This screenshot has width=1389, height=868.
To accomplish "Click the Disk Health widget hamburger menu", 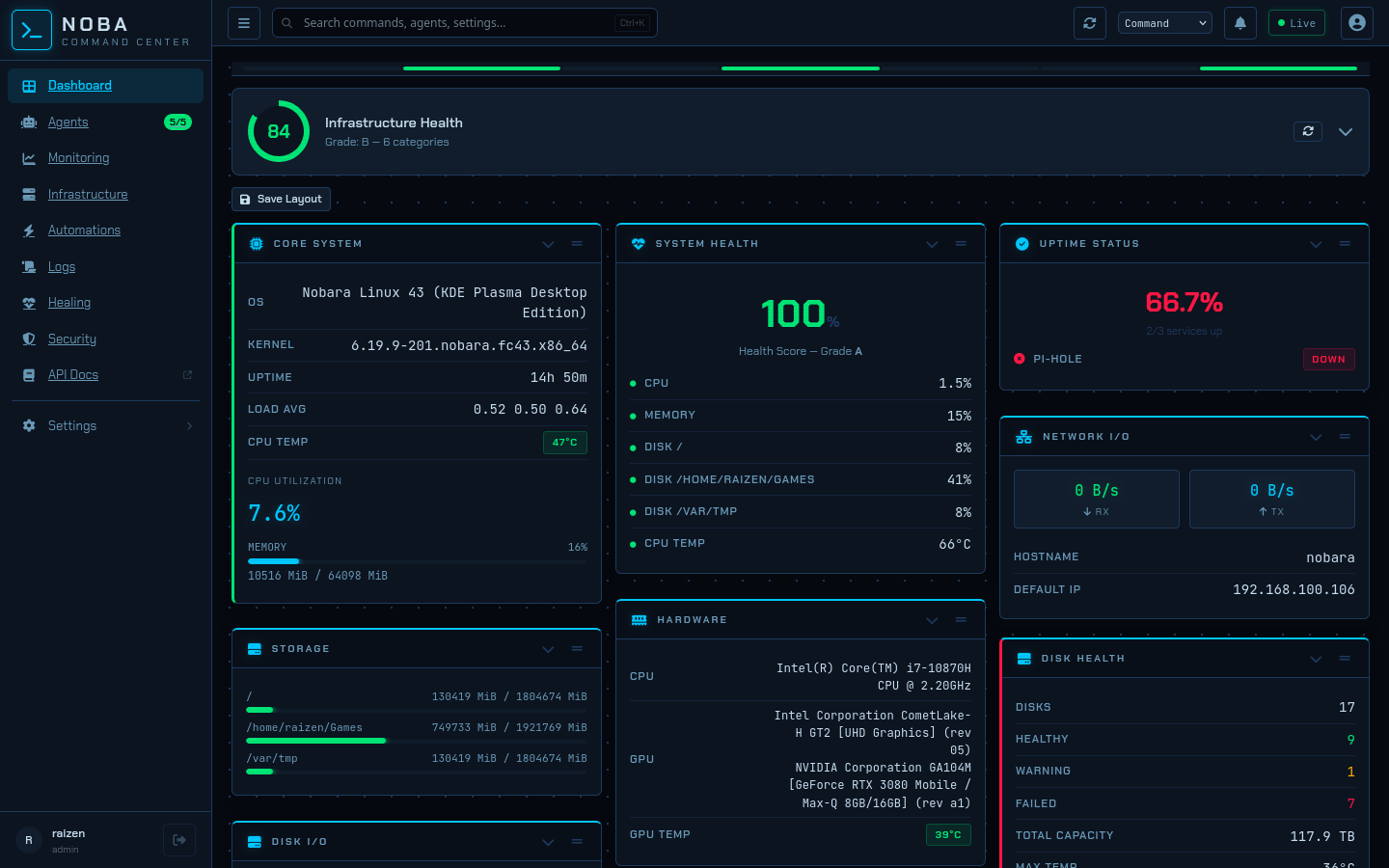I will (1345, 659).
